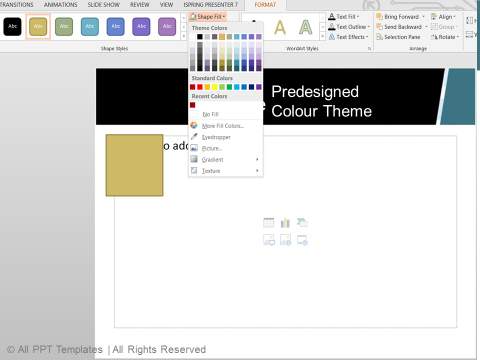This screenshot has height=360, width=480.
Task: Click the Insert Video placeholder icon
Action: [302, 240]
